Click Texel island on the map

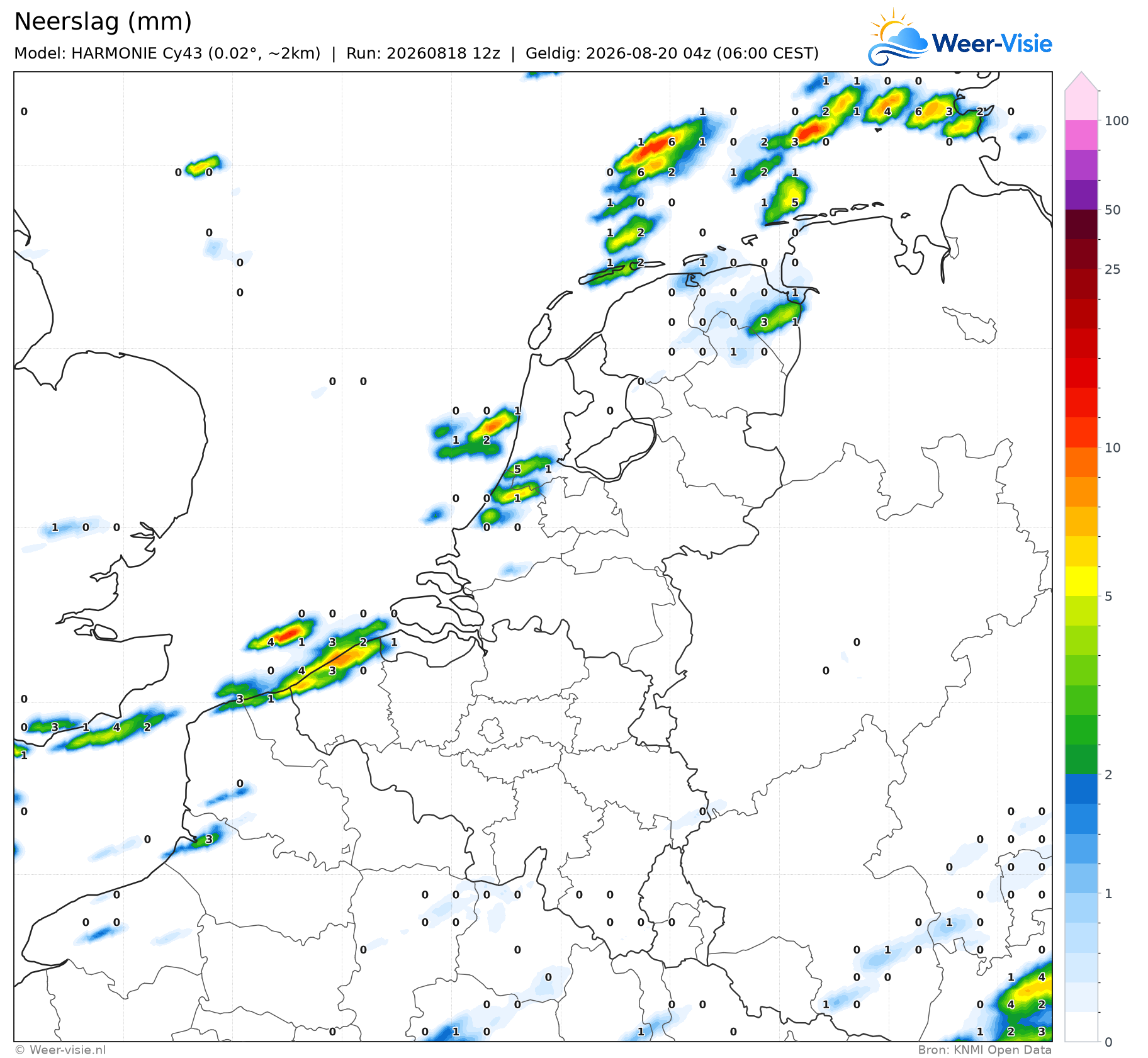tap(539, 332)
